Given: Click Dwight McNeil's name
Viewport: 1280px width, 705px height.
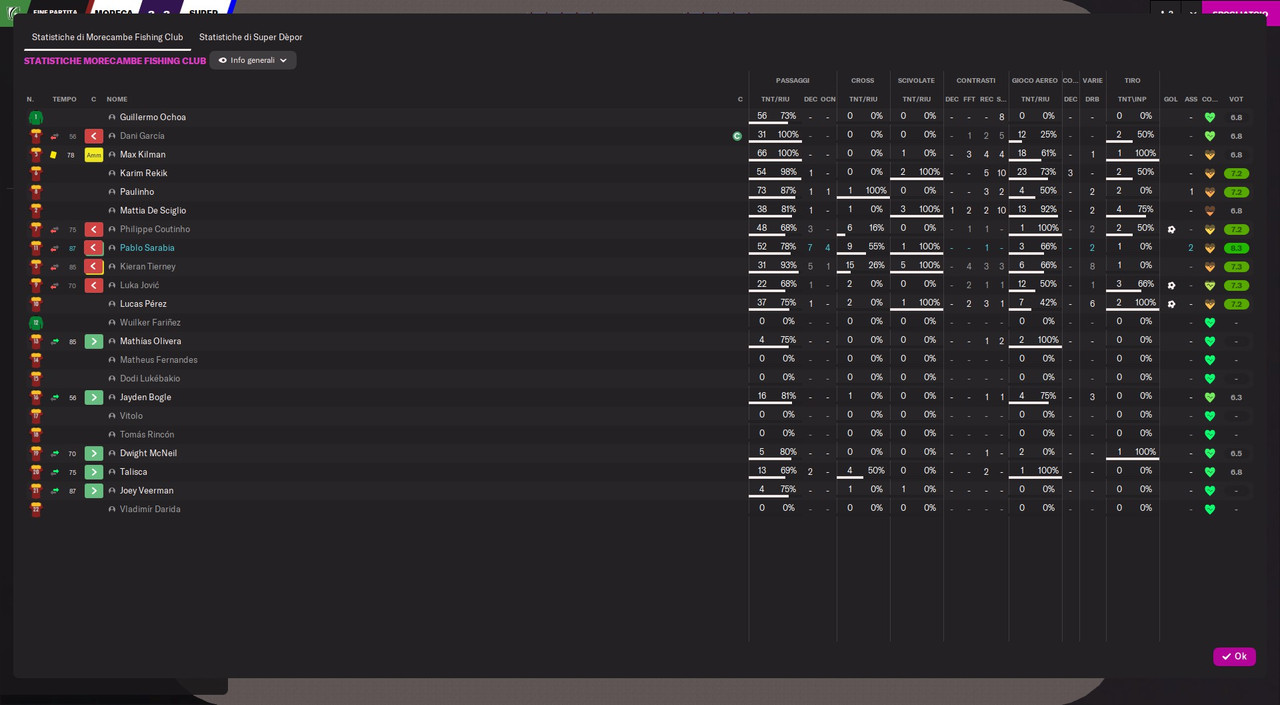Looking at the screenshot, I should 148,453.
